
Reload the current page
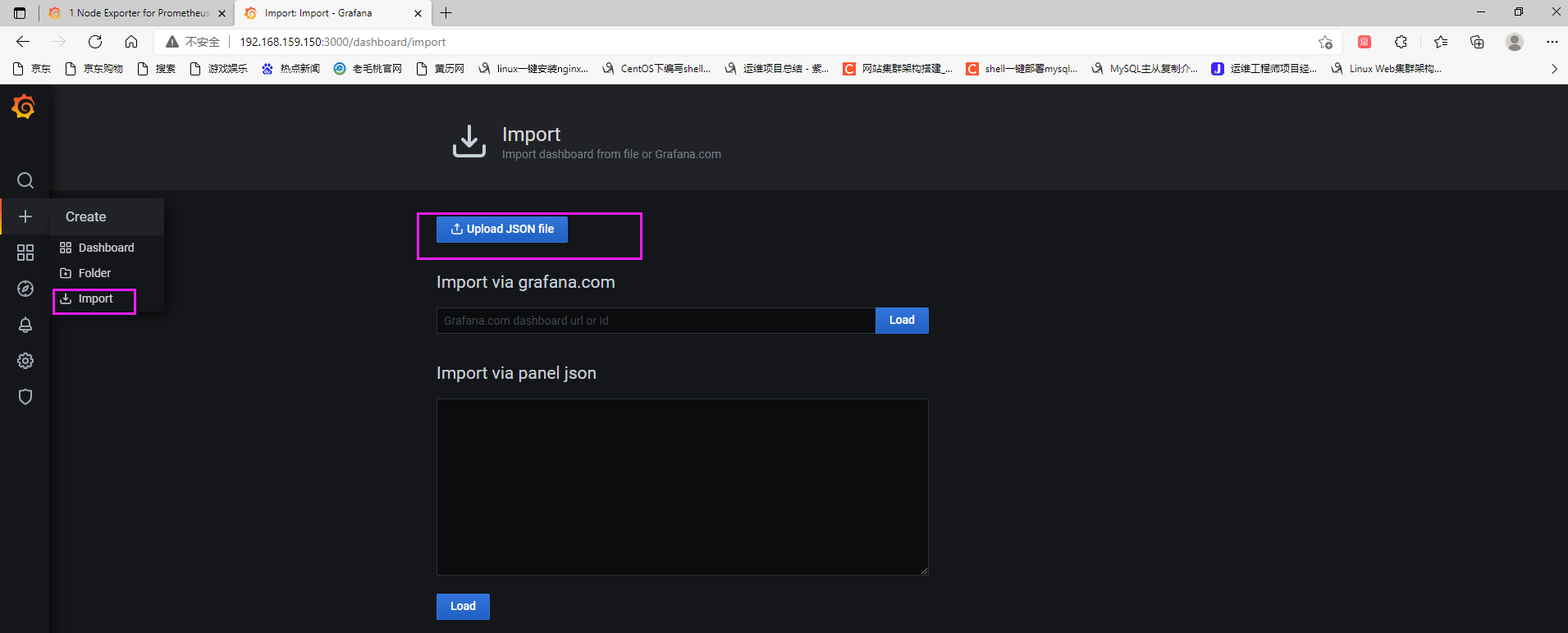95,42
